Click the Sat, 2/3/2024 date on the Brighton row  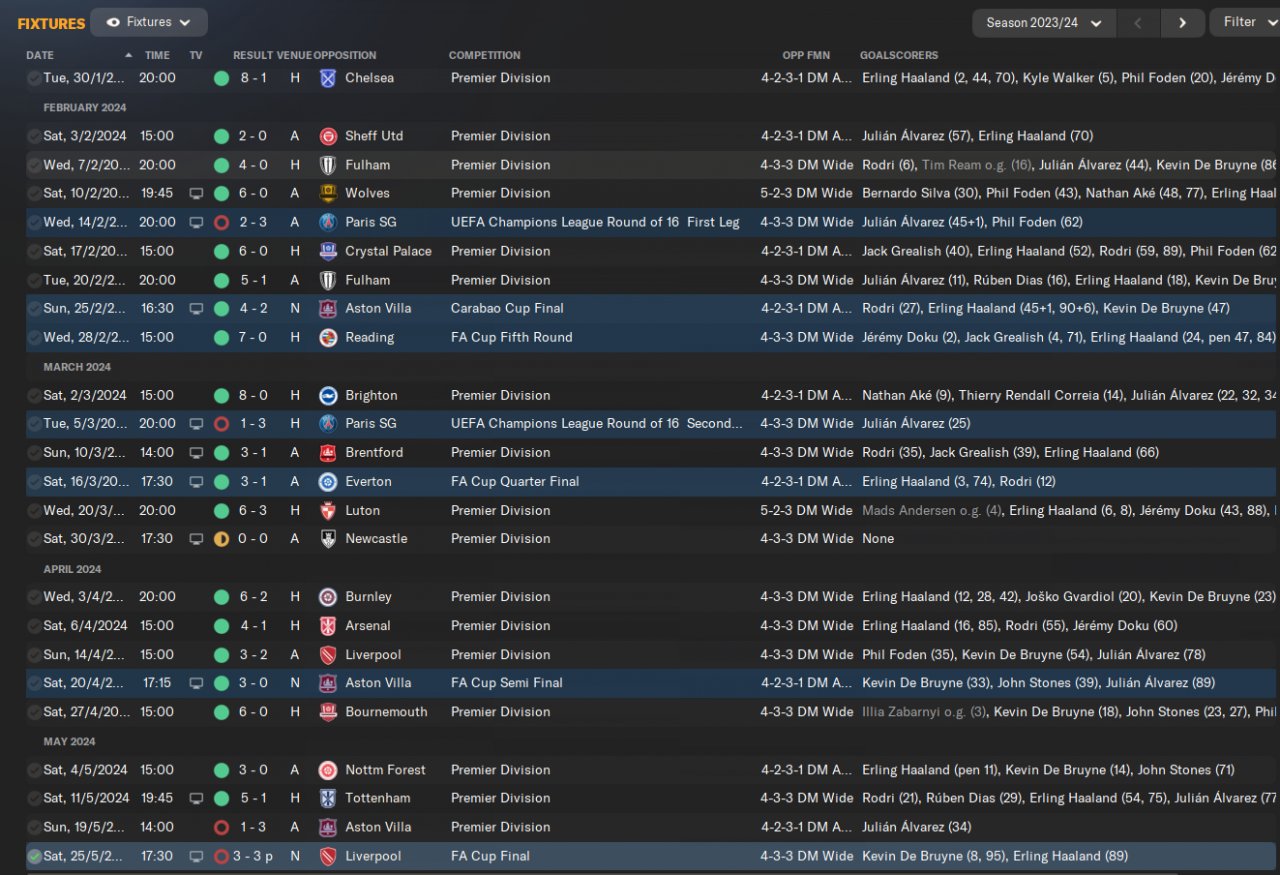86,395
